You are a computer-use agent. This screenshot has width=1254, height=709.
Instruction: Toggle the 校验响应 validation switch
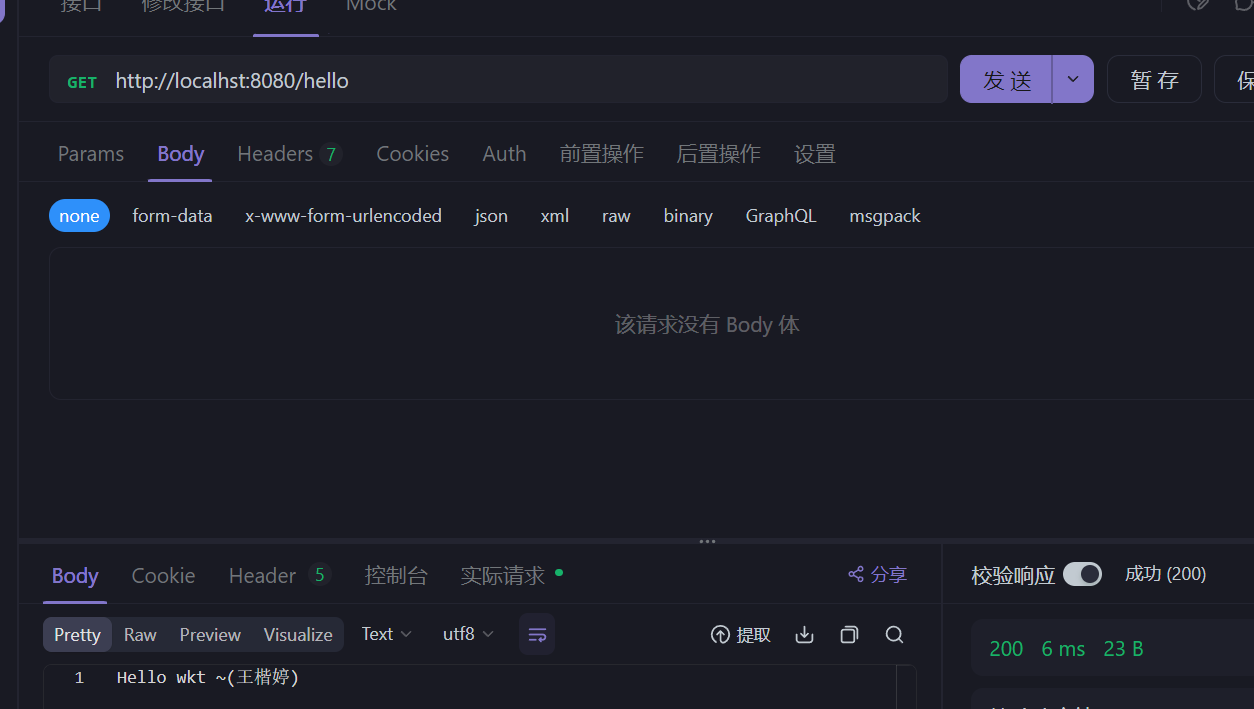click(1082, 574)
